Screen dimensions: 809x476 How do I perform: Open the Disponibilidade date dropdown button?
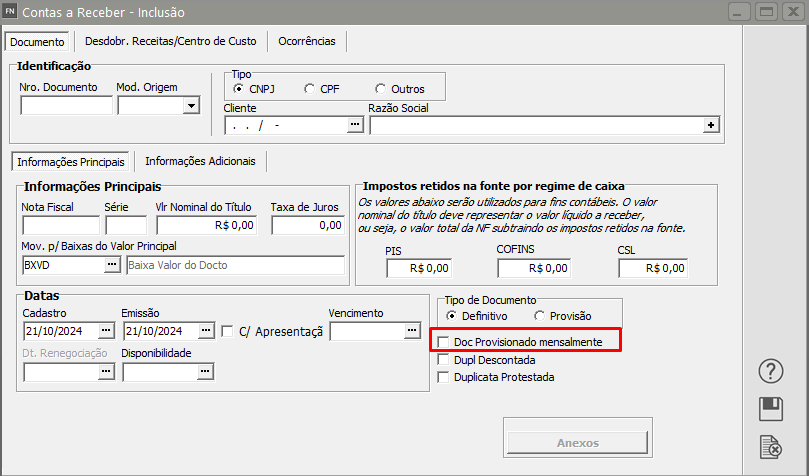(205, 372)
